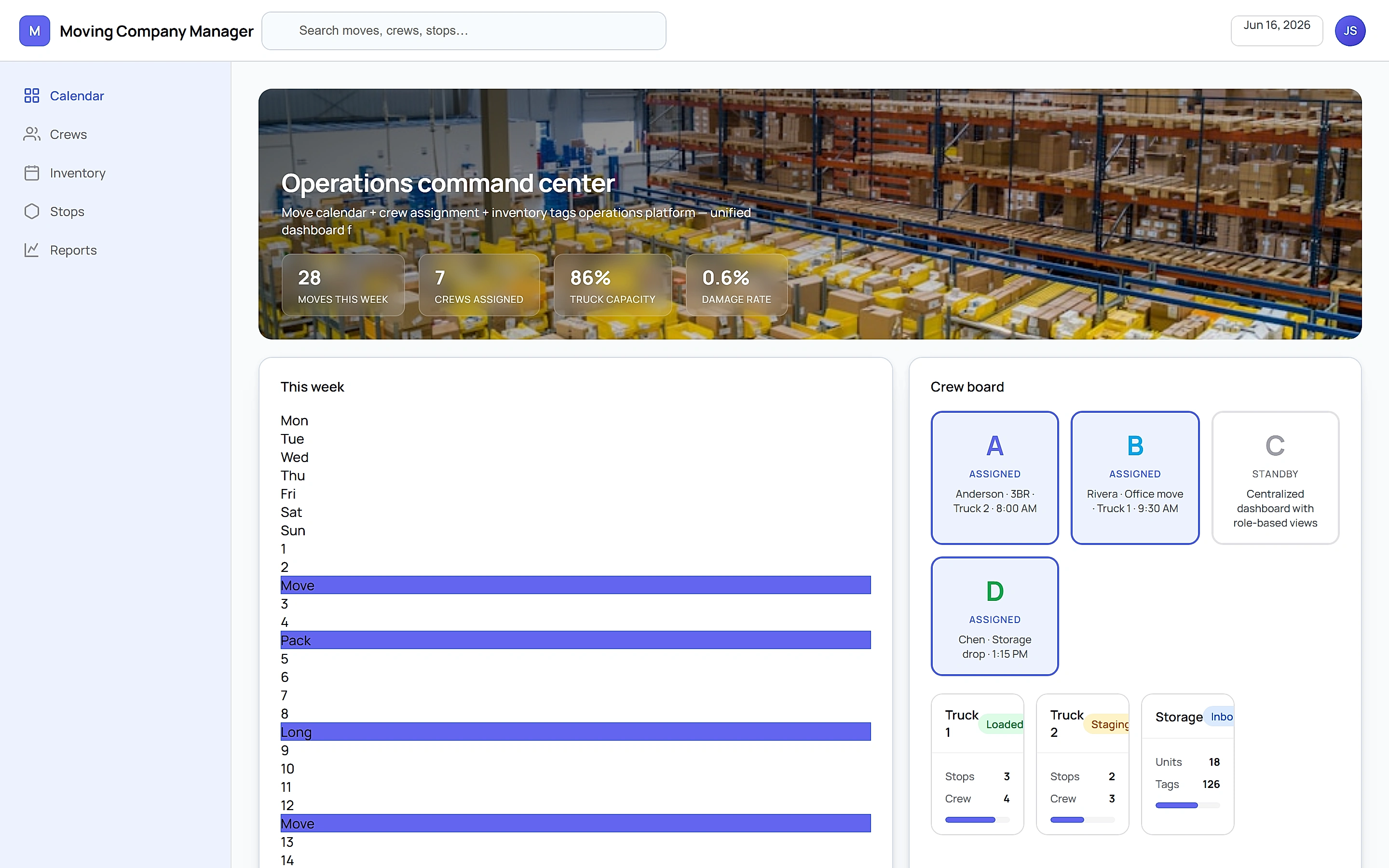Click the Stops hexagon icon in sidebar
Screen dimensions: 1389x868
point(31,211)
